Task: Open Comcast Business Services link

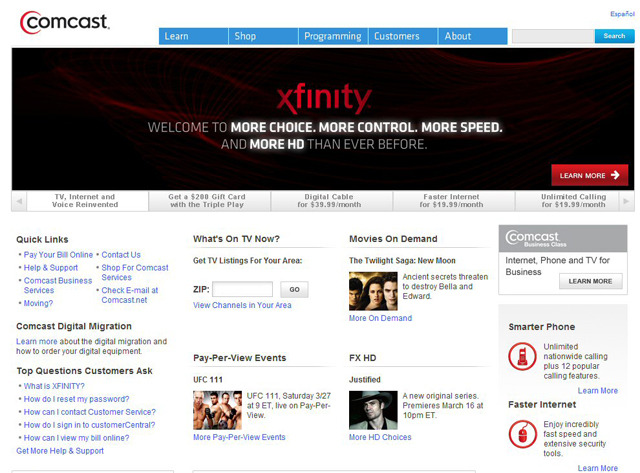Action: coord(58,285)
